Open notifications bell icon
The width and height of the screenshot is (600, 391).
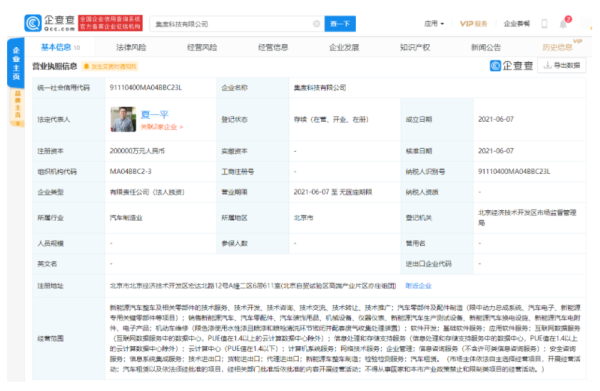click(564, 24)
